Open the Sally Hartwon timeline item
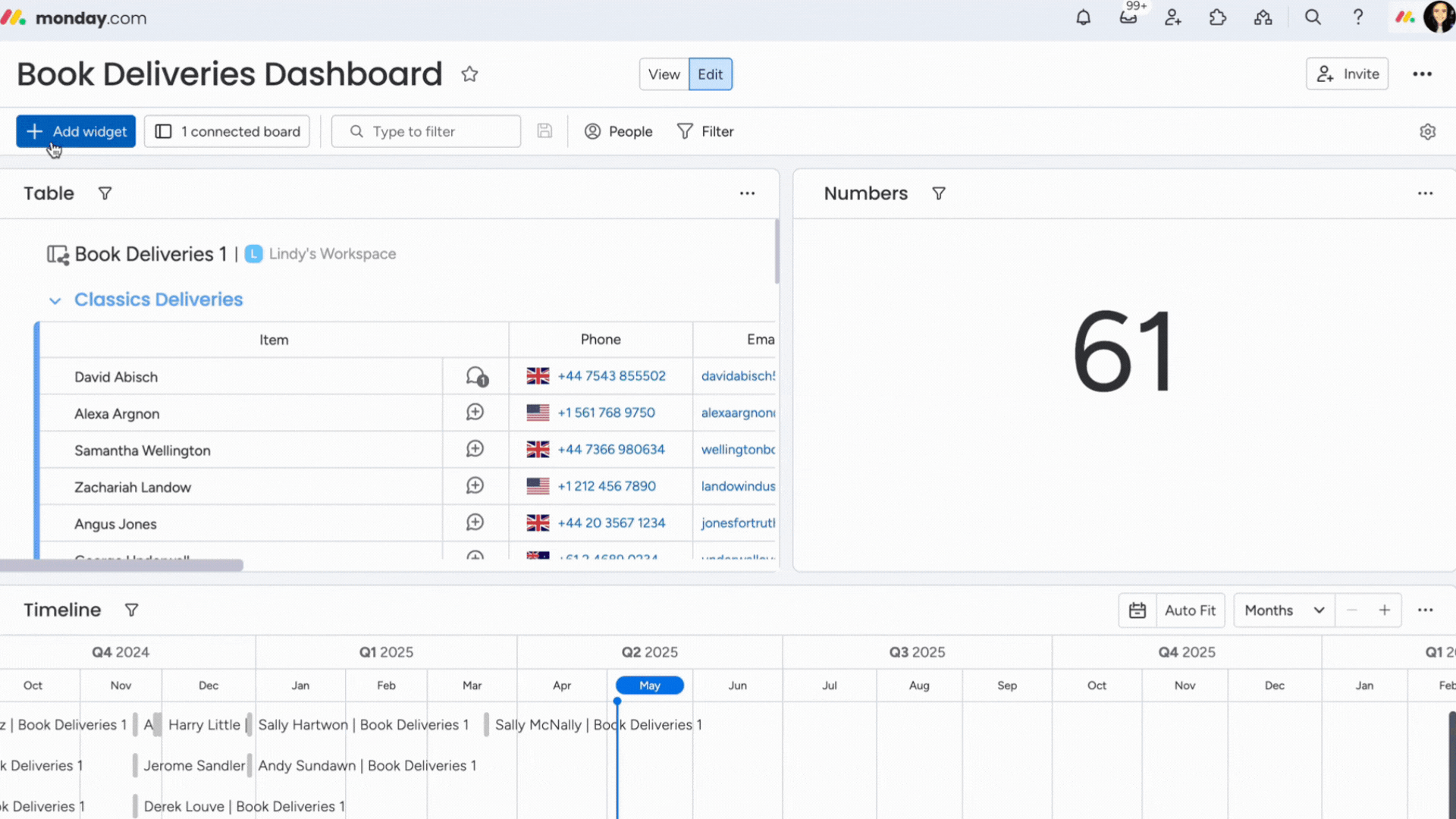 pyautogui.click(x=363, y=725)
